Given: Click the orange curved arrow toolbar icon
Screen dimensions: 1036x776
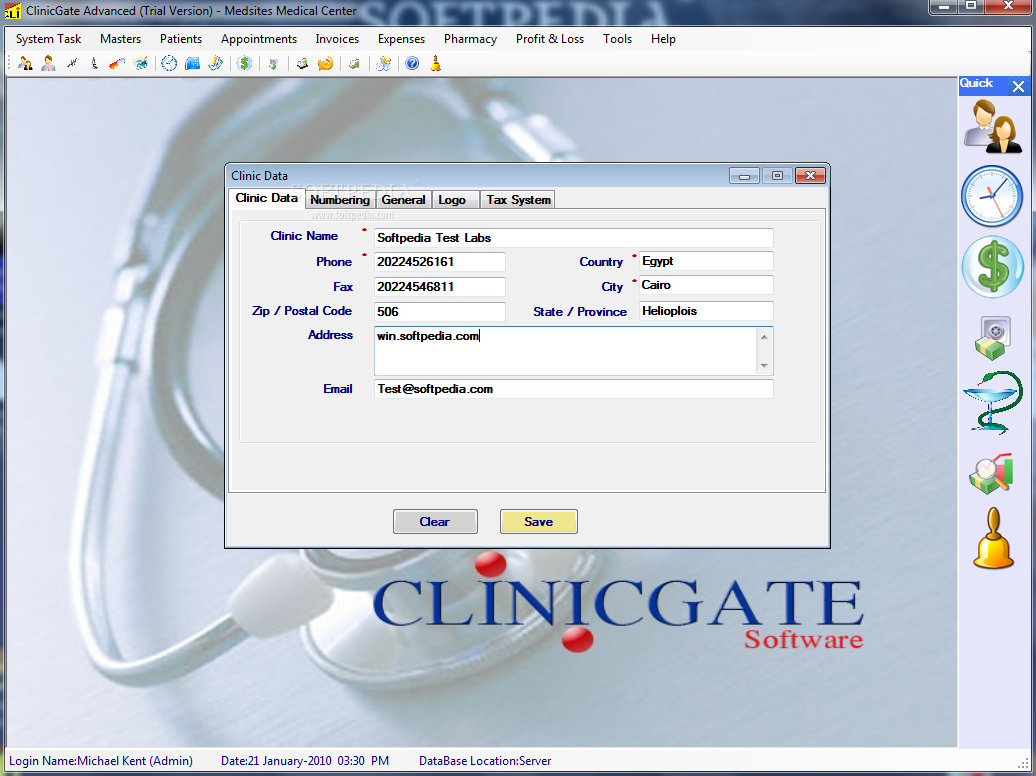Looking at the screenshot, I should coord(325,63).
